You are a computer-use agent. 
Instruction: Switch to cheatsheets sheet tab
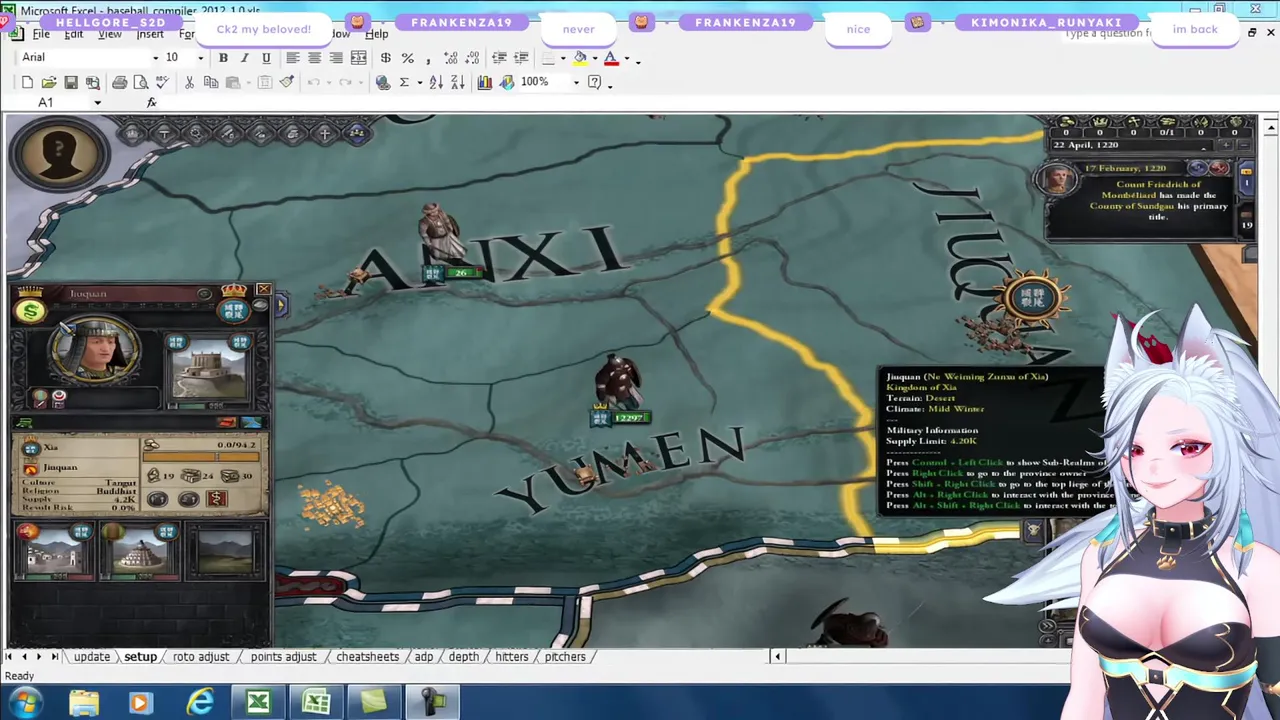[367, 657]
